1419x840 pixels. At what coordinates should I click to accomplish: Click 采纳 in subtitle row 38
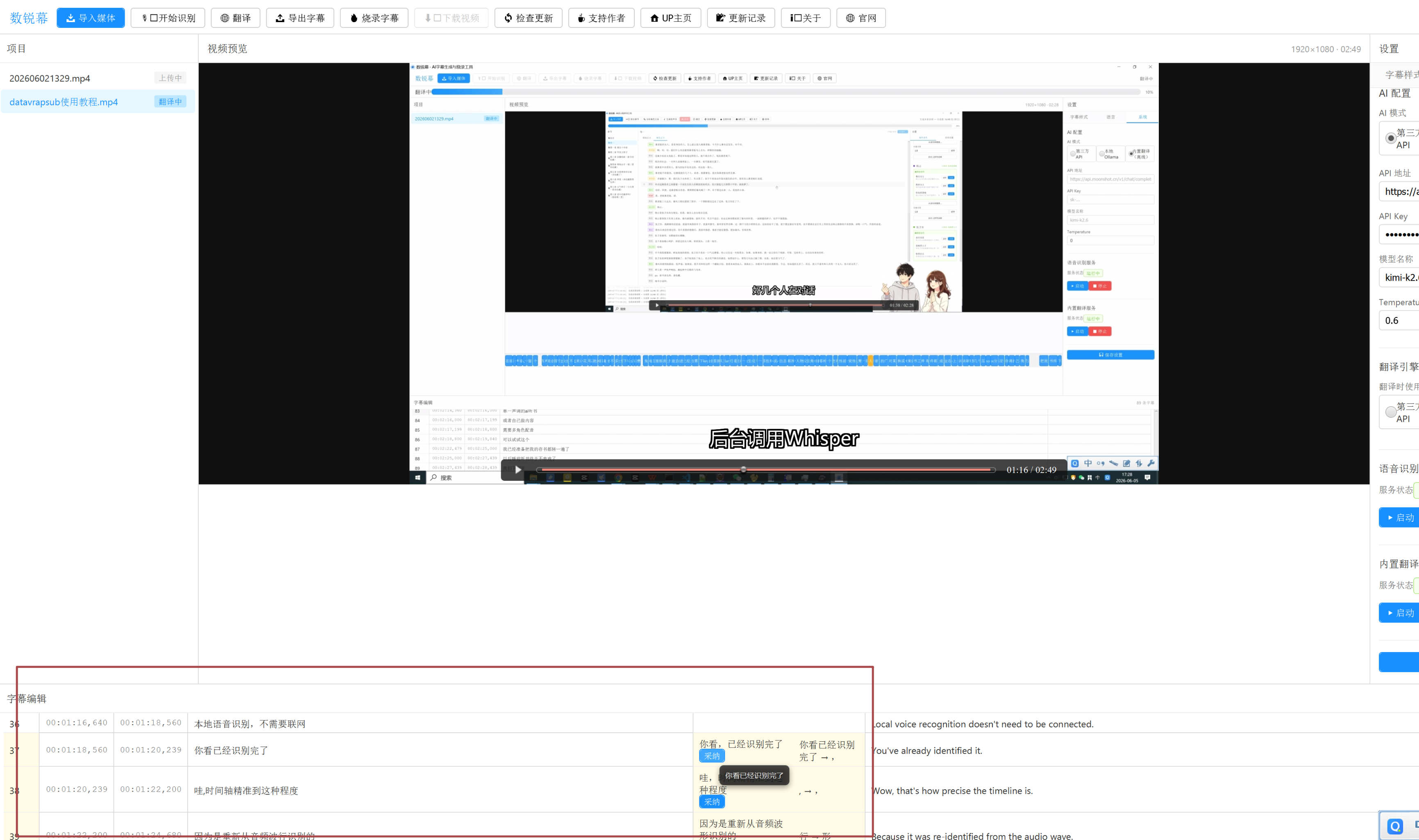click(712, 802)
